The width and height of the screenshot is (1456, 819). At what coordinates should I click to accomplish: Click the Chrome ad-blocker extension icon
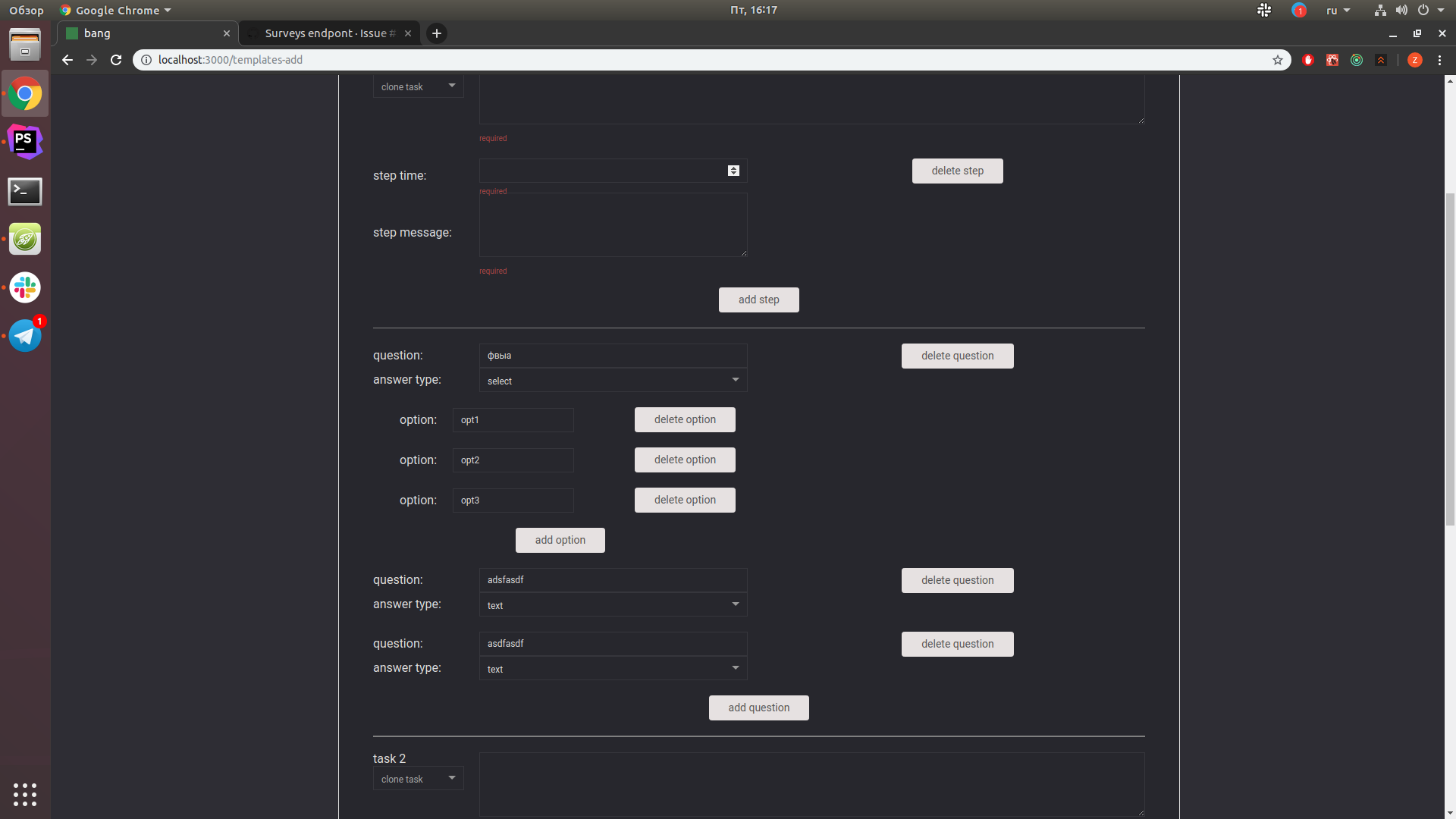tap(1308, 59)
